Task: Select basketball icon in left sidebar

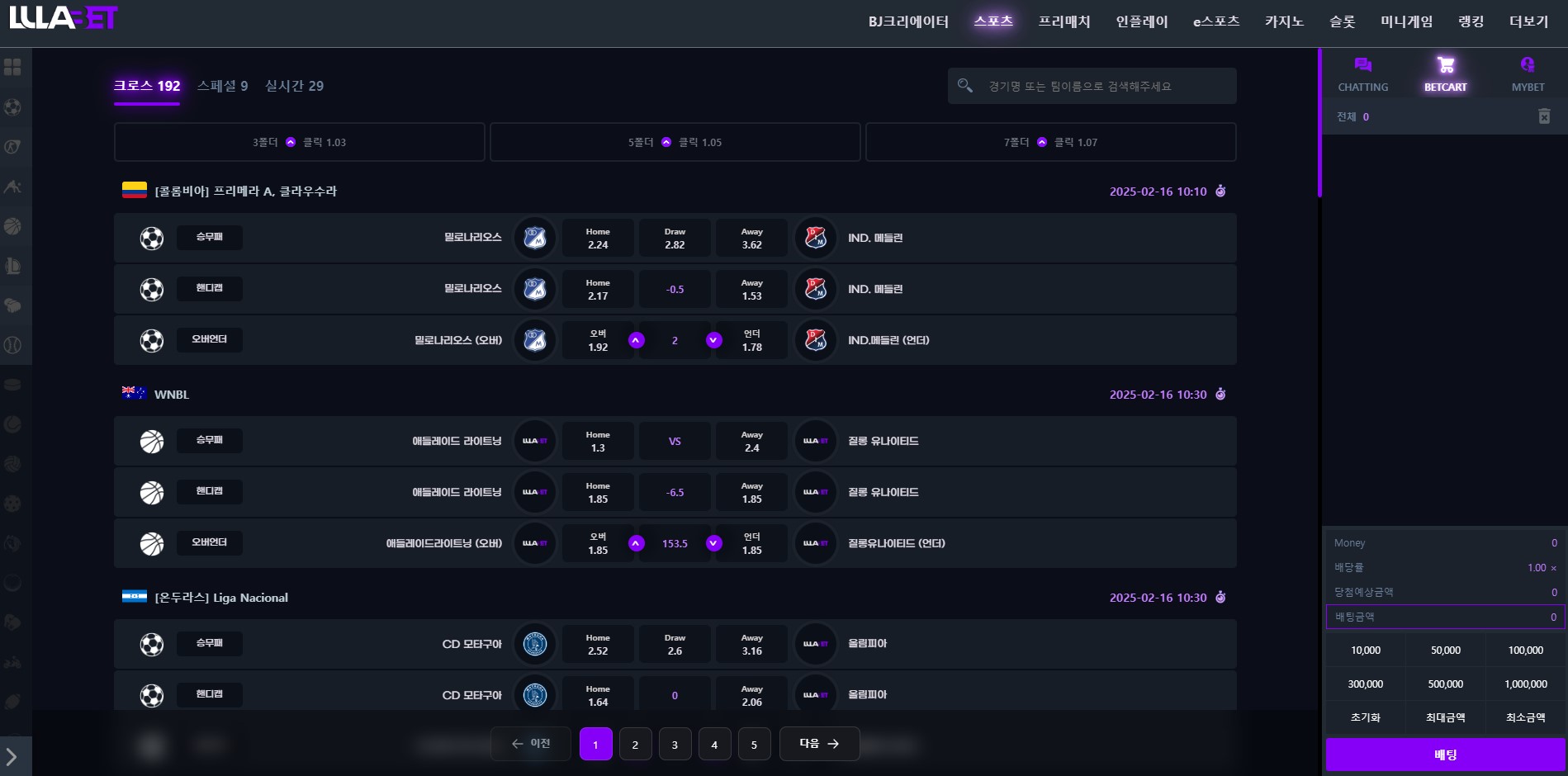Action: point(13,226)
